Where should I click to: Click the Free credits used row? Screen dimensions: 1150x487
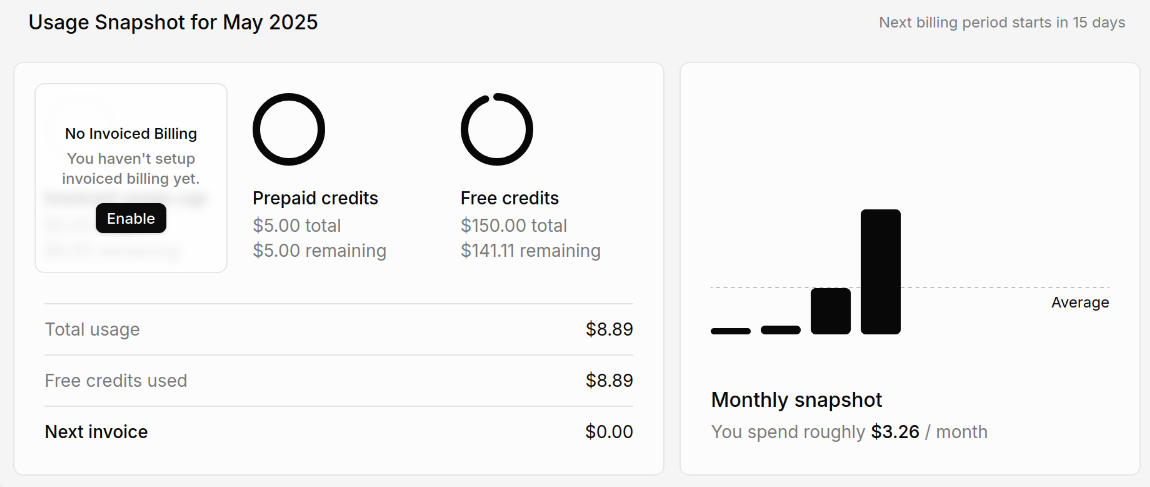coord(339,381)
